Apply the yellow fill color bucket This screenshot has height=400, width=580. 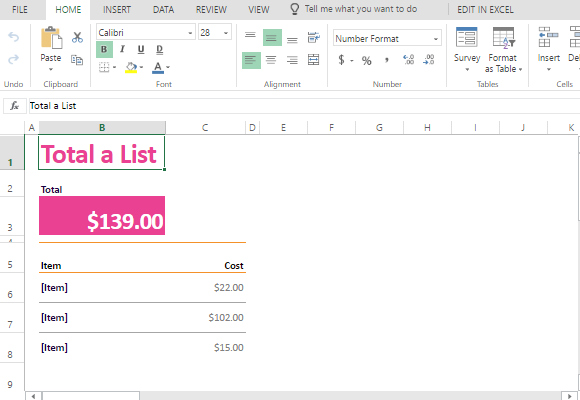(131, 67)
